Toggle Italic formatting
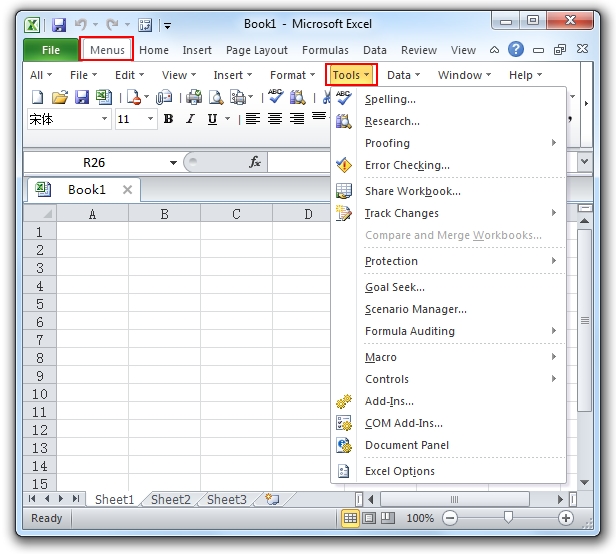The image size is (616, 554). pos(190,119)
